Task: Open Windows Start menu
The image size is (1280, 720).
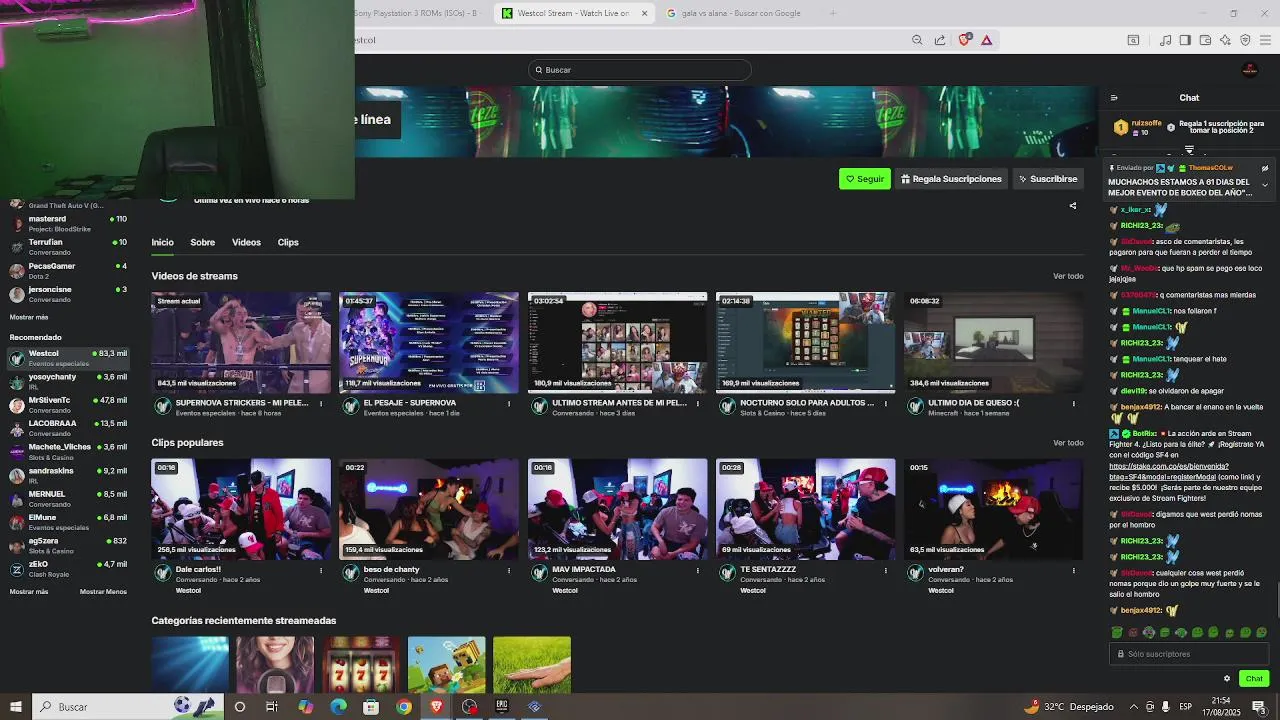Action: pyautogui.click(x=16, y=707)
